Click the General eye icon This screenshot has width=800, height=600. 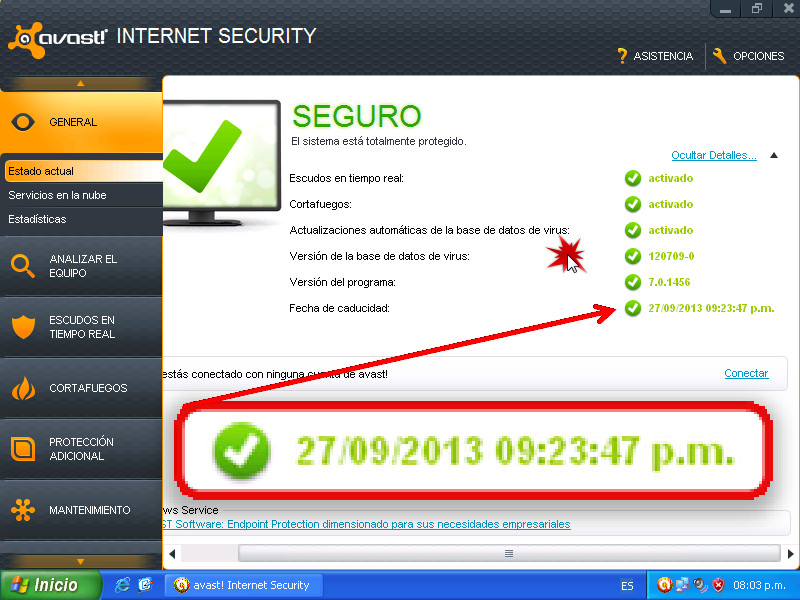(23, 122)
